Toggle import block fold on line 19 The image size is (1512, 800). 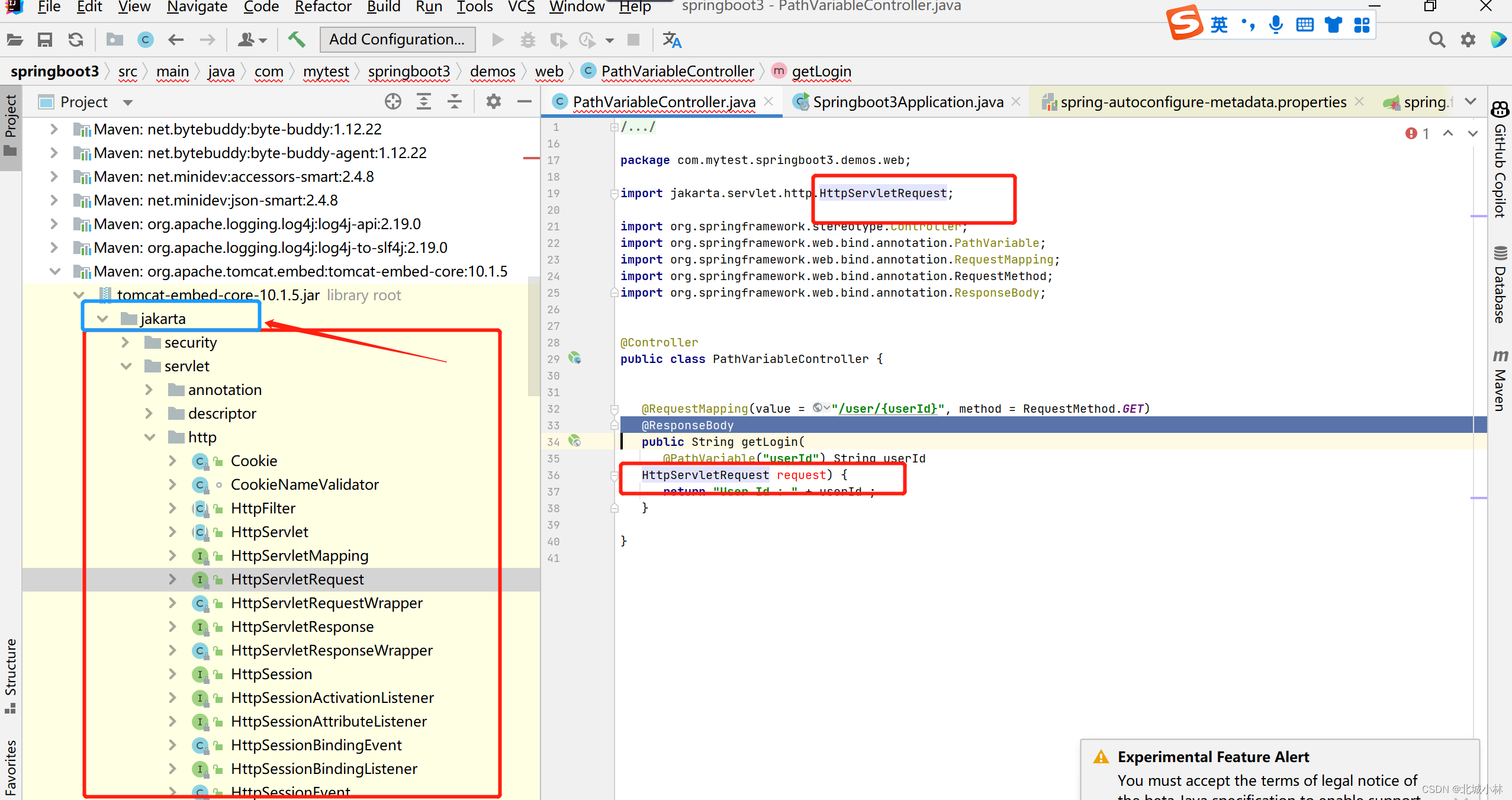tap(614, 193)
